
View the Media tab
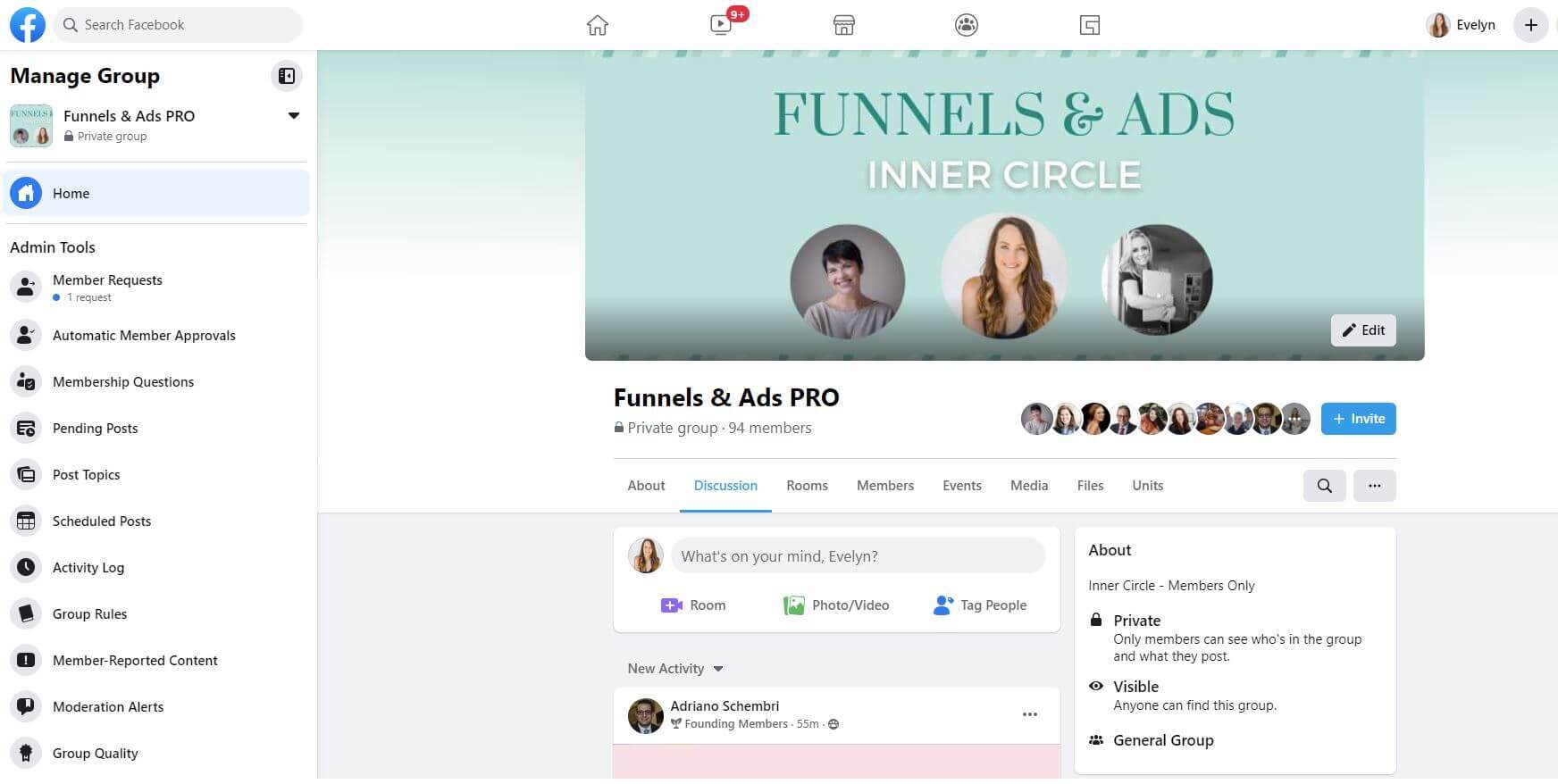(x=1029, y=486)
